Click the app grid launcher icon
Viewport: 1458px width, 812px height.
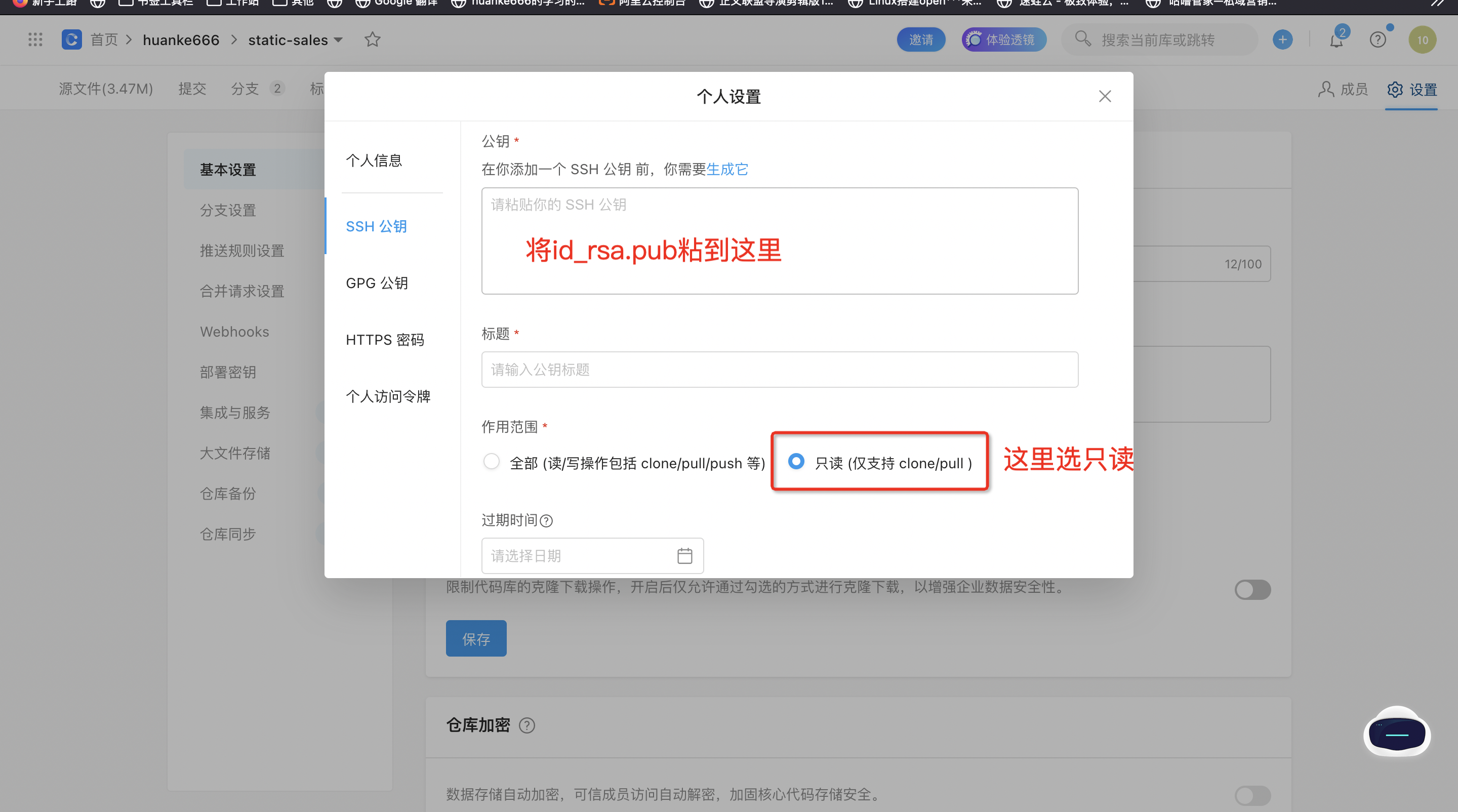35,39
